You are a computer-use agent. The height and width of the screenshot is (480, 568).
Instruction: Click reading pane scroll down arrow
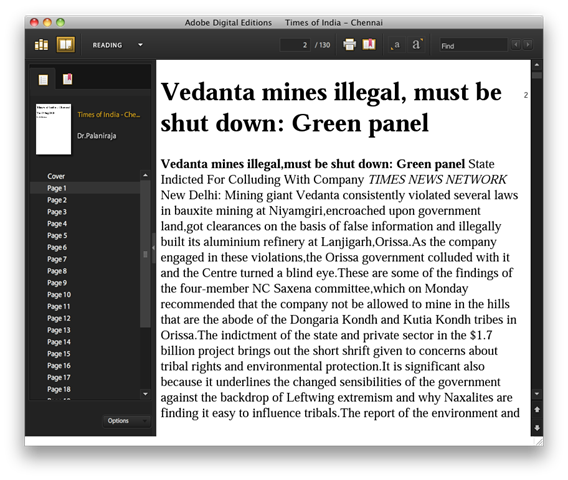(537, 394)
